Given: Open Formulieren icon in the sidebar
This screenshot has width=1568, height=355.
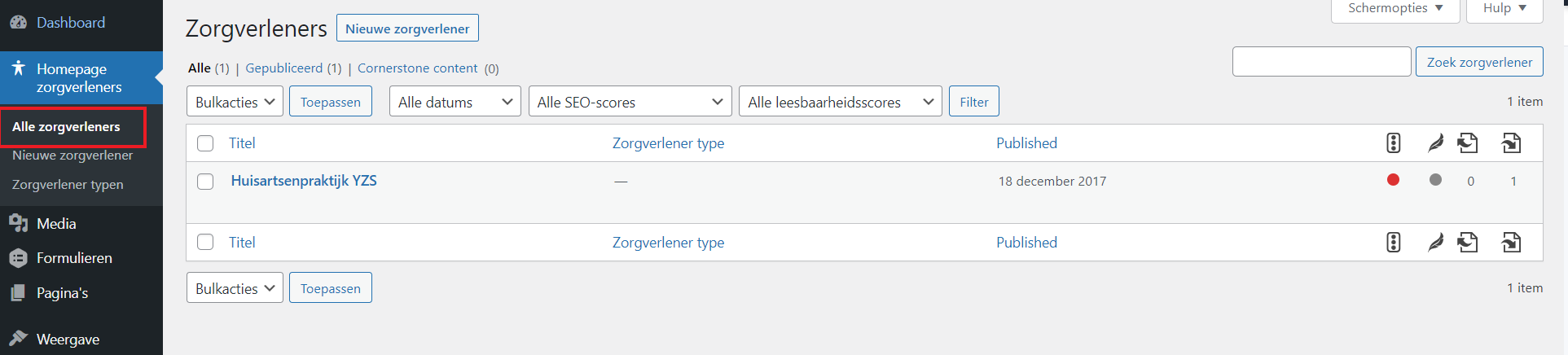Looking at the screenshot, I should tap(18, 258).
